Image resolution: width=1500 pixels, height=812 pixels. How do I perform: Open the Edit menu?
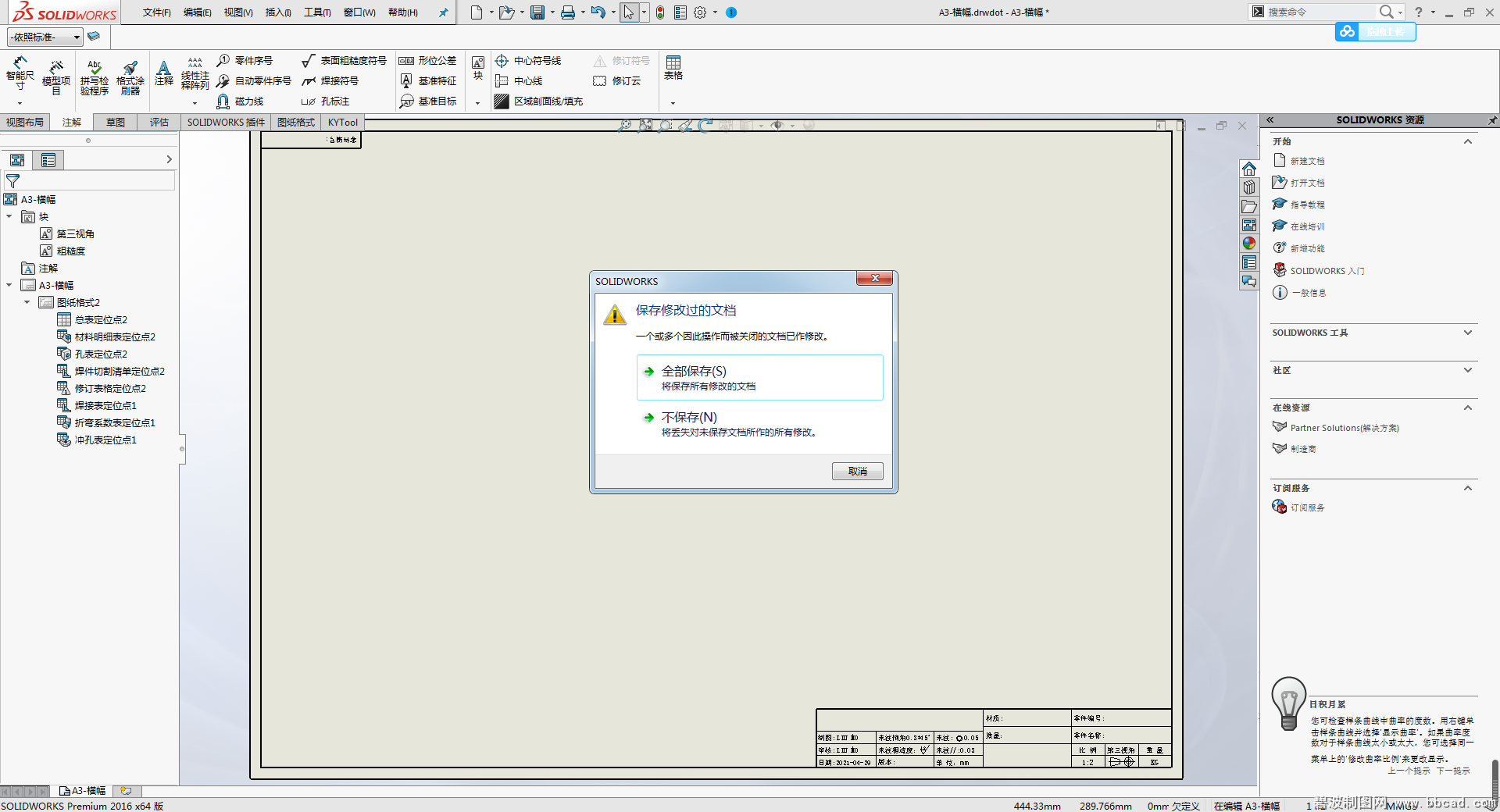197,12
